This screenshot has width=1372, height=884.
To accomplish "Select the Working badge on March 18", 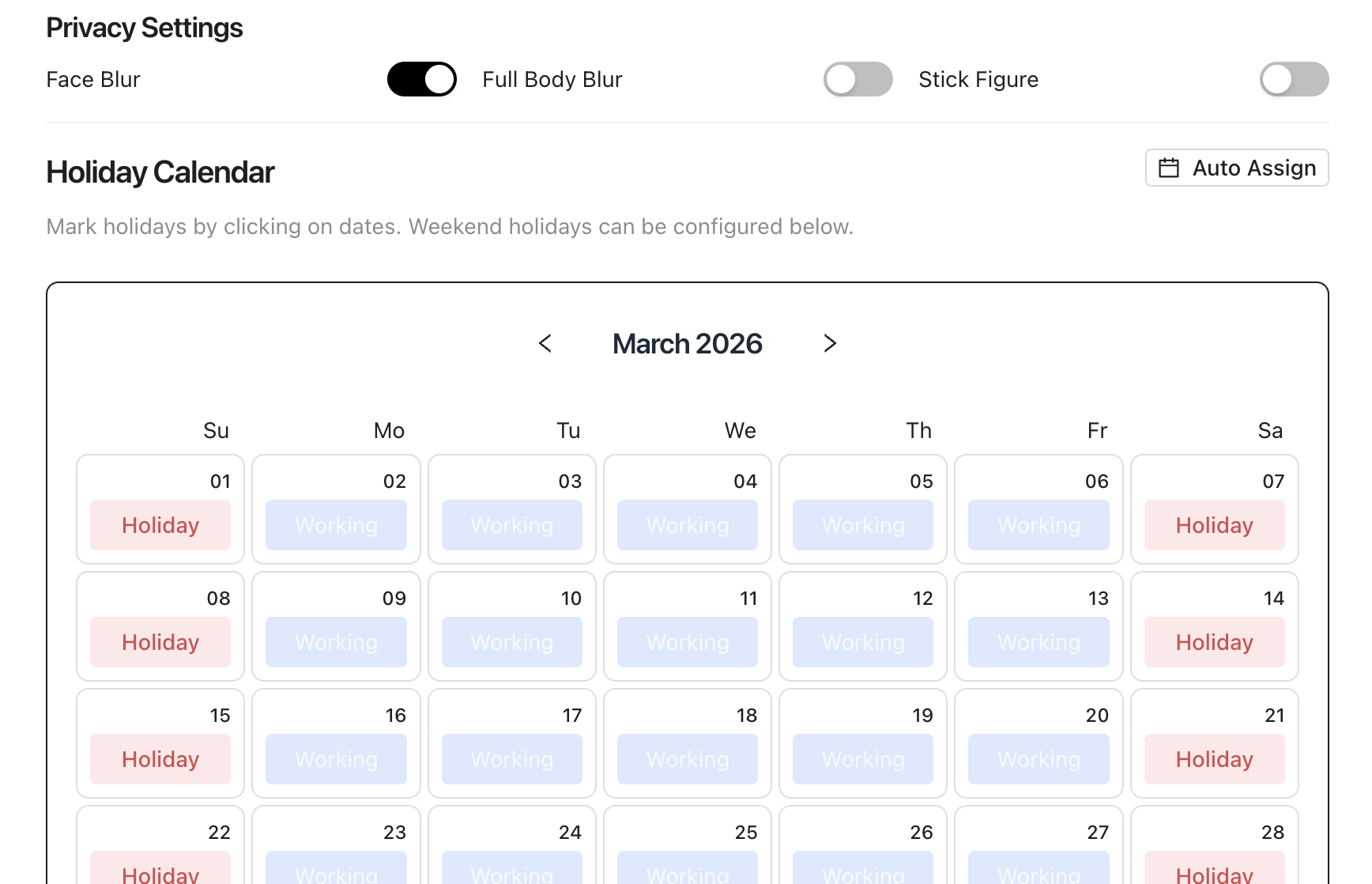I will click(687, 759).
